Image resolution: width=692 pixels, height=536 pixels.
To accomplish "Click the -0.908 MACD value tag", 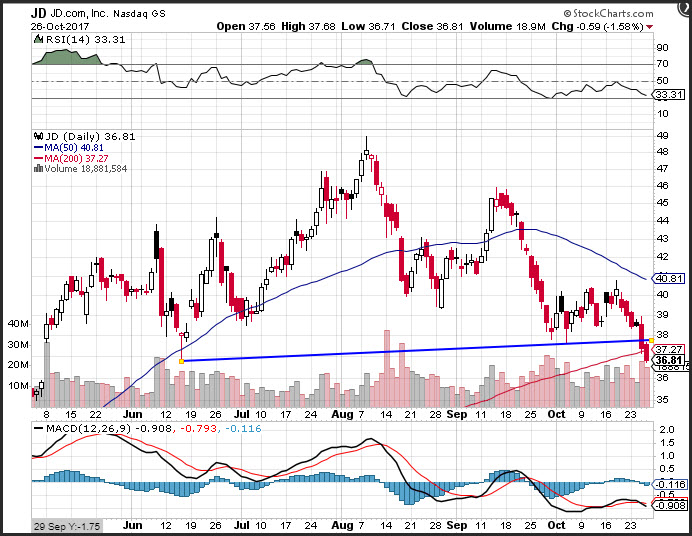I will pyautogui.click(x=670, y=506).
